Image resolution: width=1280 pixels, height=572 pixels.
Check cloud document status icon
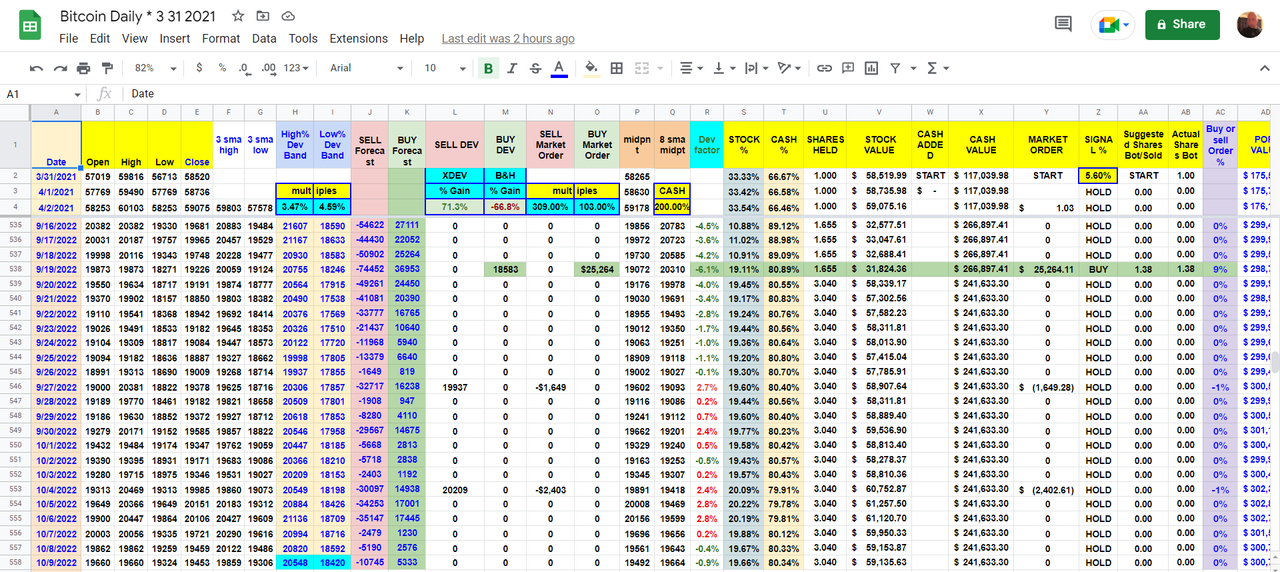pyautogui.click(x=288, y=17)
